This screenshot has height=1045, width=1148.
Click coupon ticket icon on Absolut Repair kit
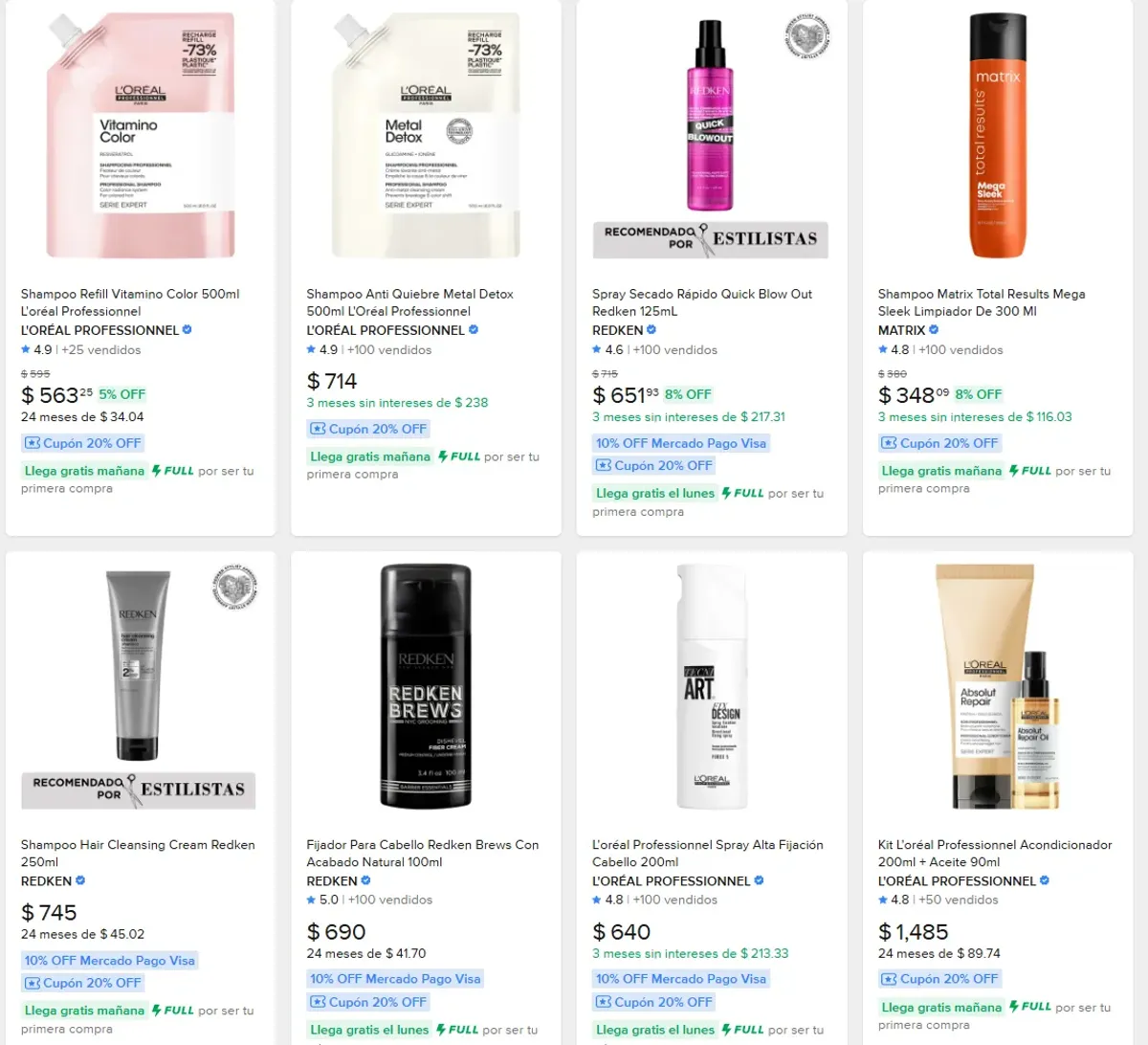(890, 979)
